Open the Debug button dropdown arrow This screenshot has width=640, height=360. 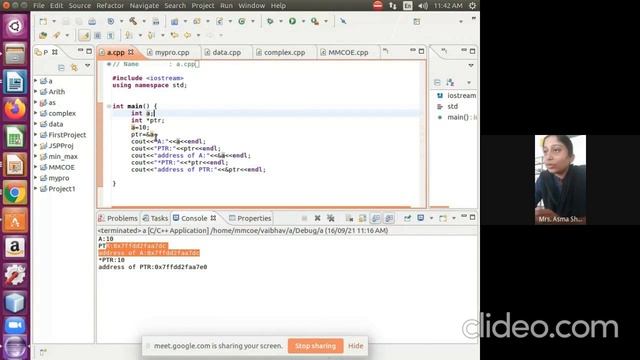[281, 21]
